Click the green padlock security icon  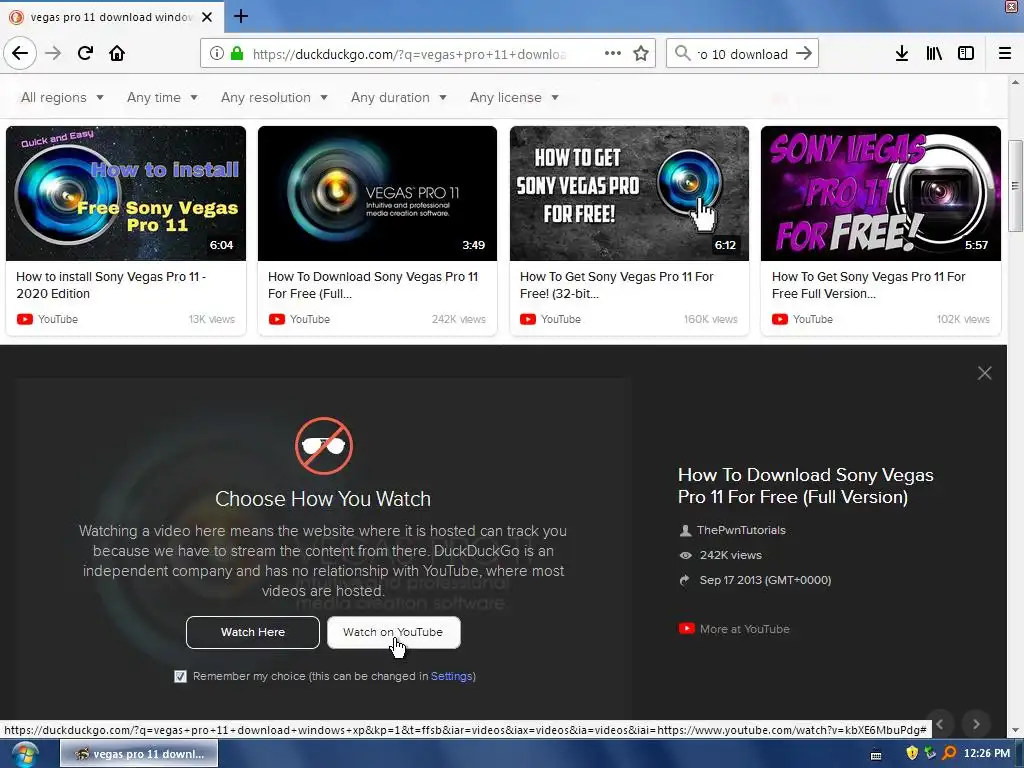click(x=237, y=54)
